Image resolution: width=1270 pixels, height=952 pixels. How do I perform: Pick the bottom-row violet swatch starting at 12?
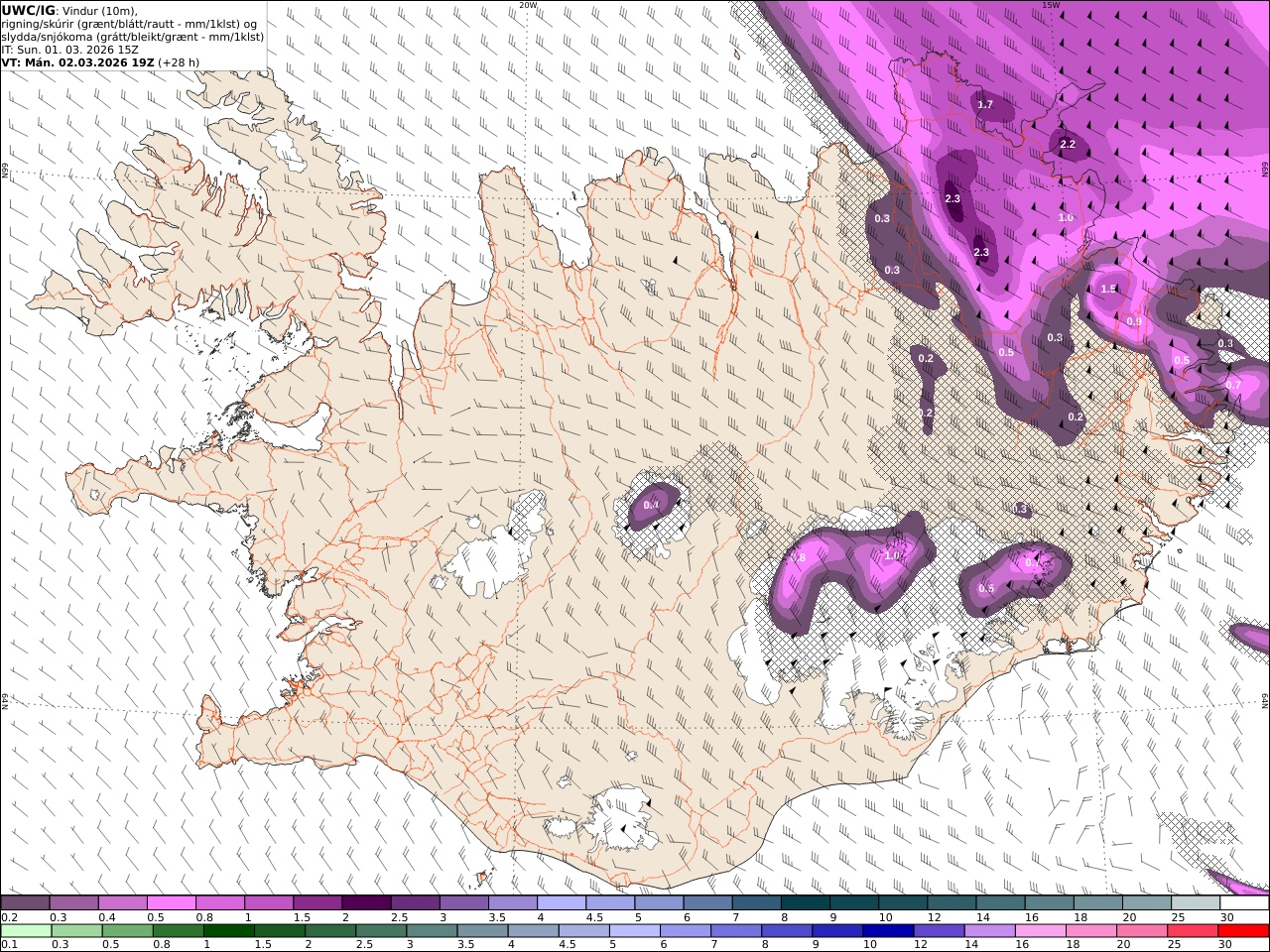click(x=939, y=931)
